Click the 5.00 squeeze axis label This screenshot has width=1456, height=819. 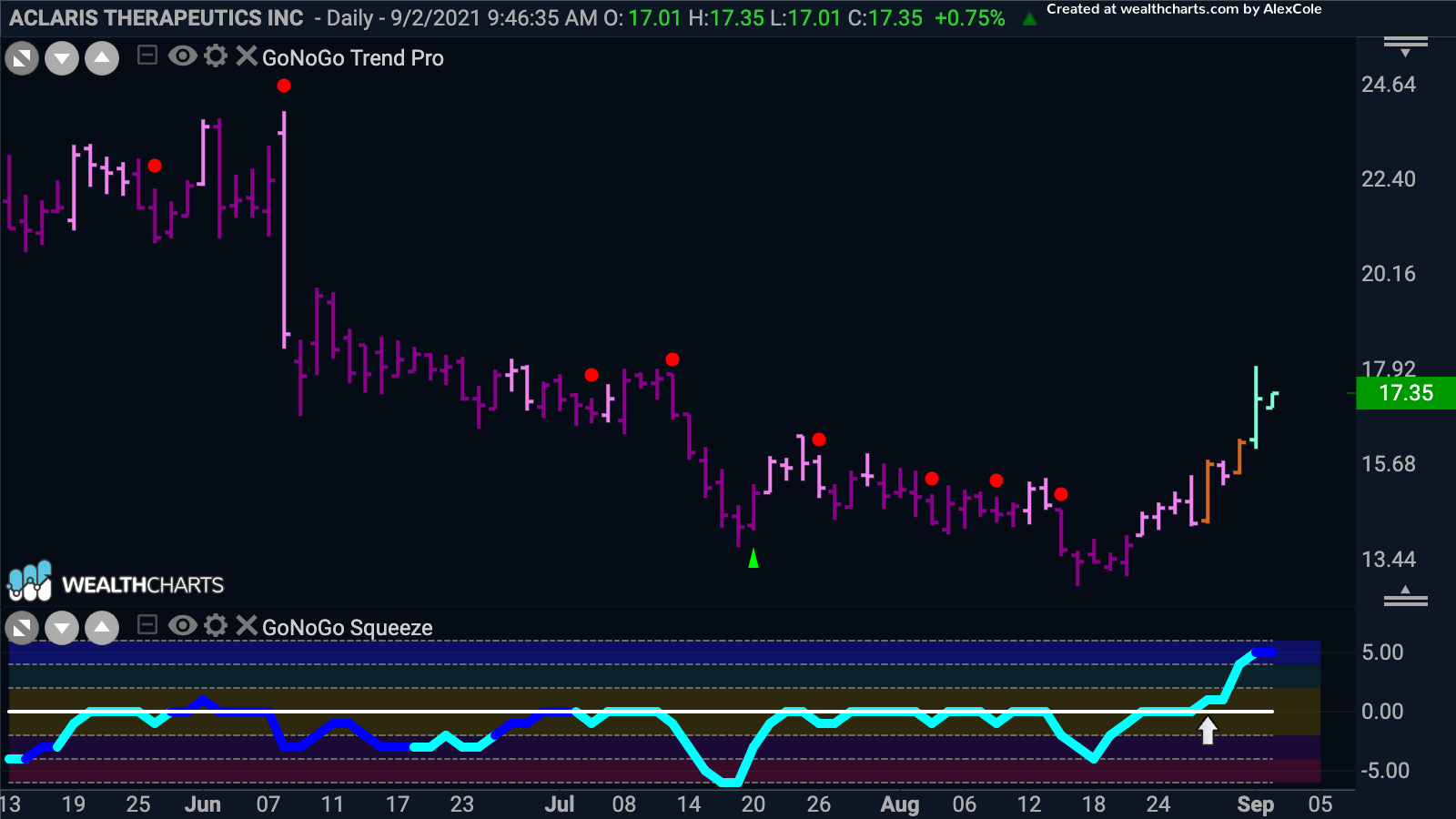(x=1382, y=652)
